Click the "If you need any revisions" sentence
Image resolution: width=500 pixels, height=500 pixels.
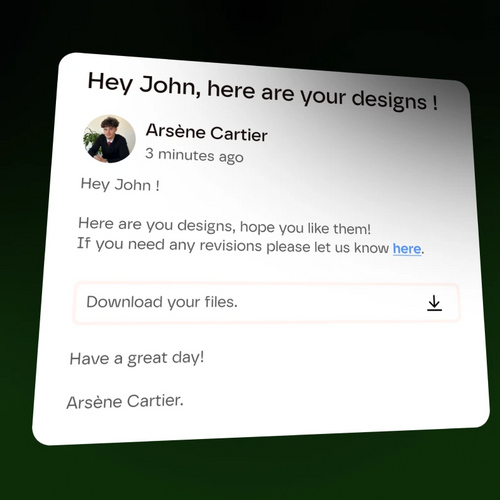tap(169, 245)
